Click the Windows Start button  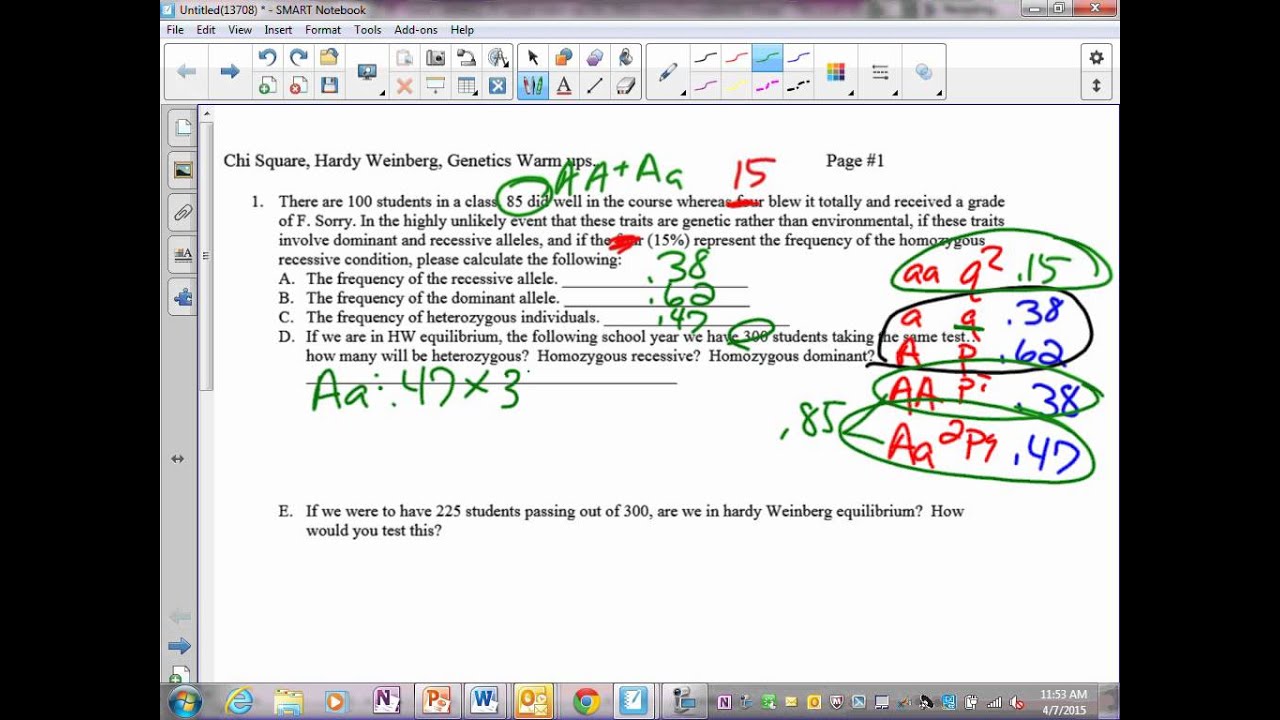tap(185, 702)
